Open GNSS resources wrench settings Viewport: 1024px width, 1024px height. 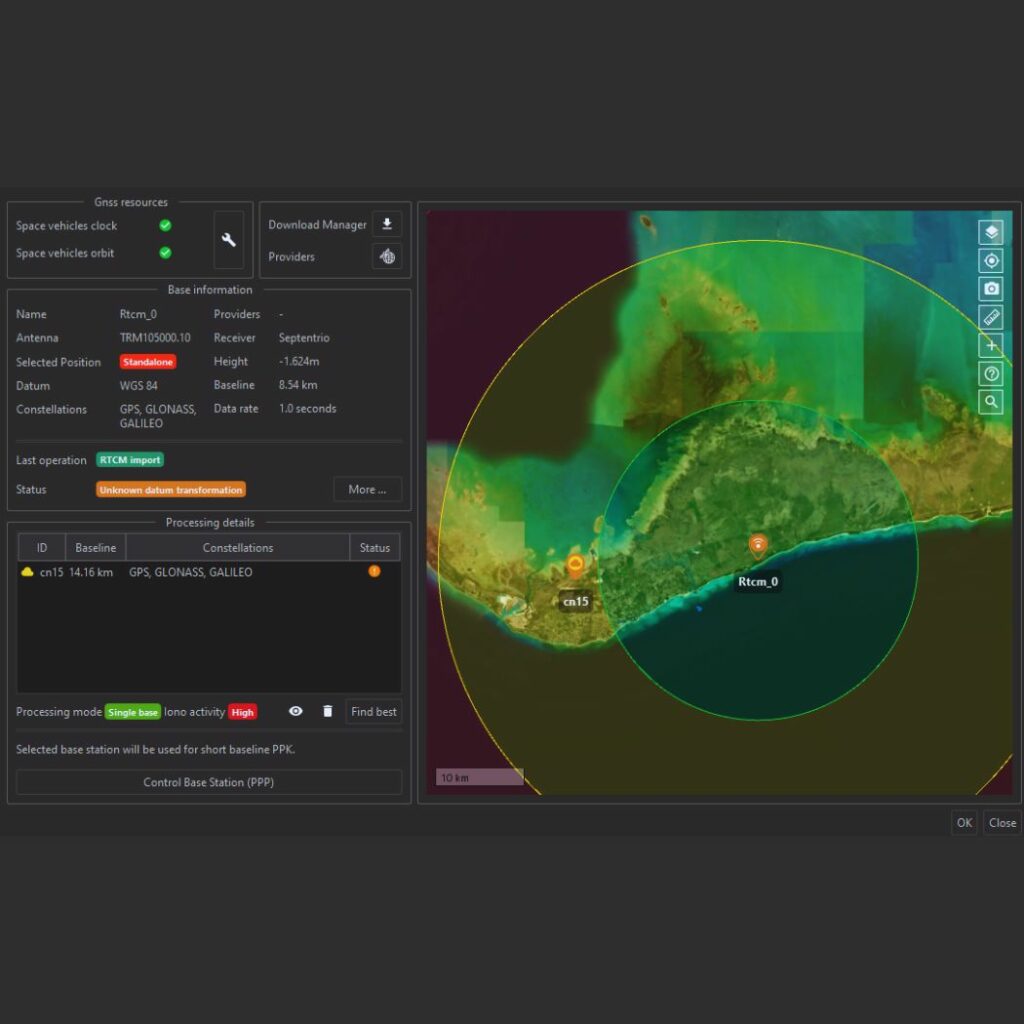(x=229, y=240)
